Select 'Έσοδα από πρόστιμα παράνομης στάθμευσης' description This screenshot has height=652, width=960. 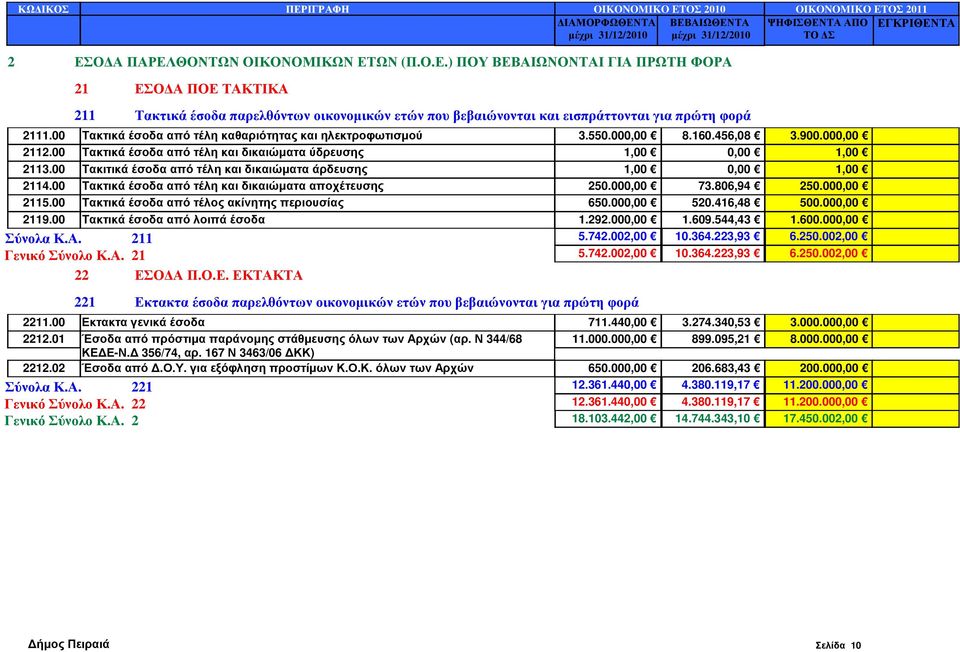tap(302, 346)
